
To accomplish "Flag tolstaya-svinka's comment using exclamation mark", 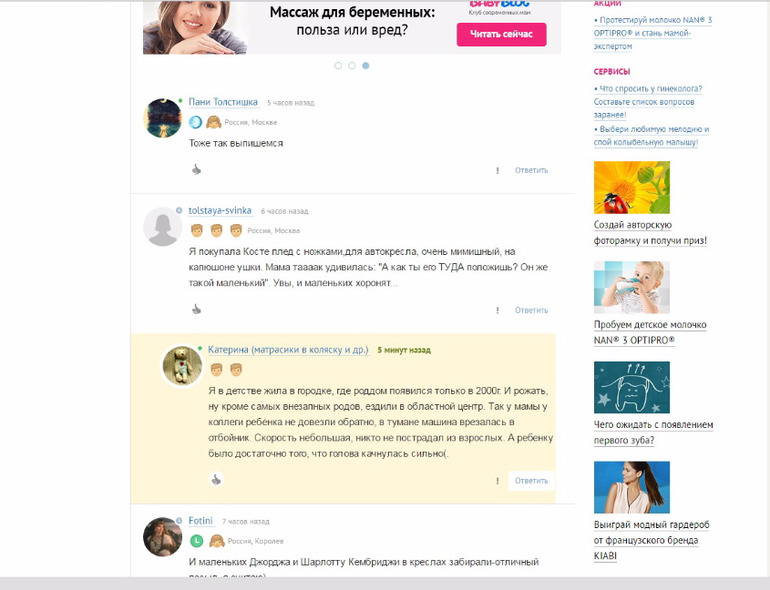I will click(x=497, y=310).
